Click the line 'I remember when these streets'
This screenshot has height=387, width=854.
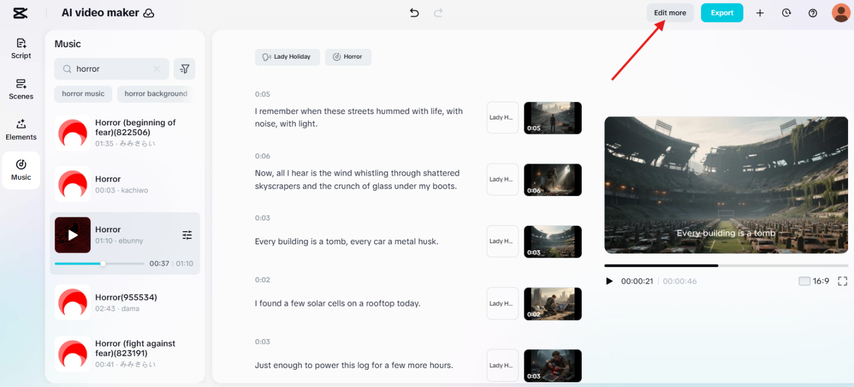(x=359, y=118)
